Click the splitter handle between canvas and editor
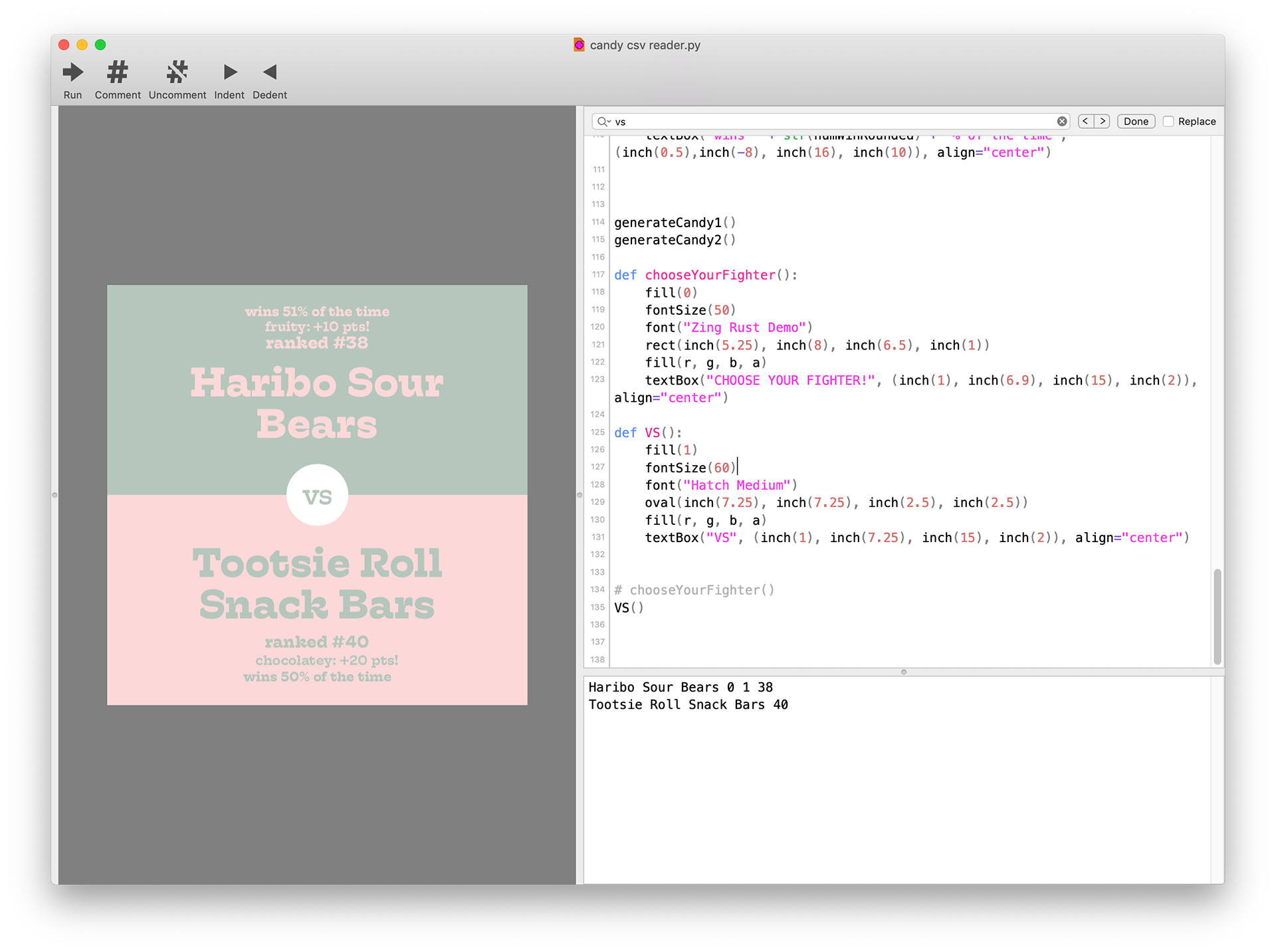The width and height of the screenshot is (1276, 952). click(x=580, y=495)
